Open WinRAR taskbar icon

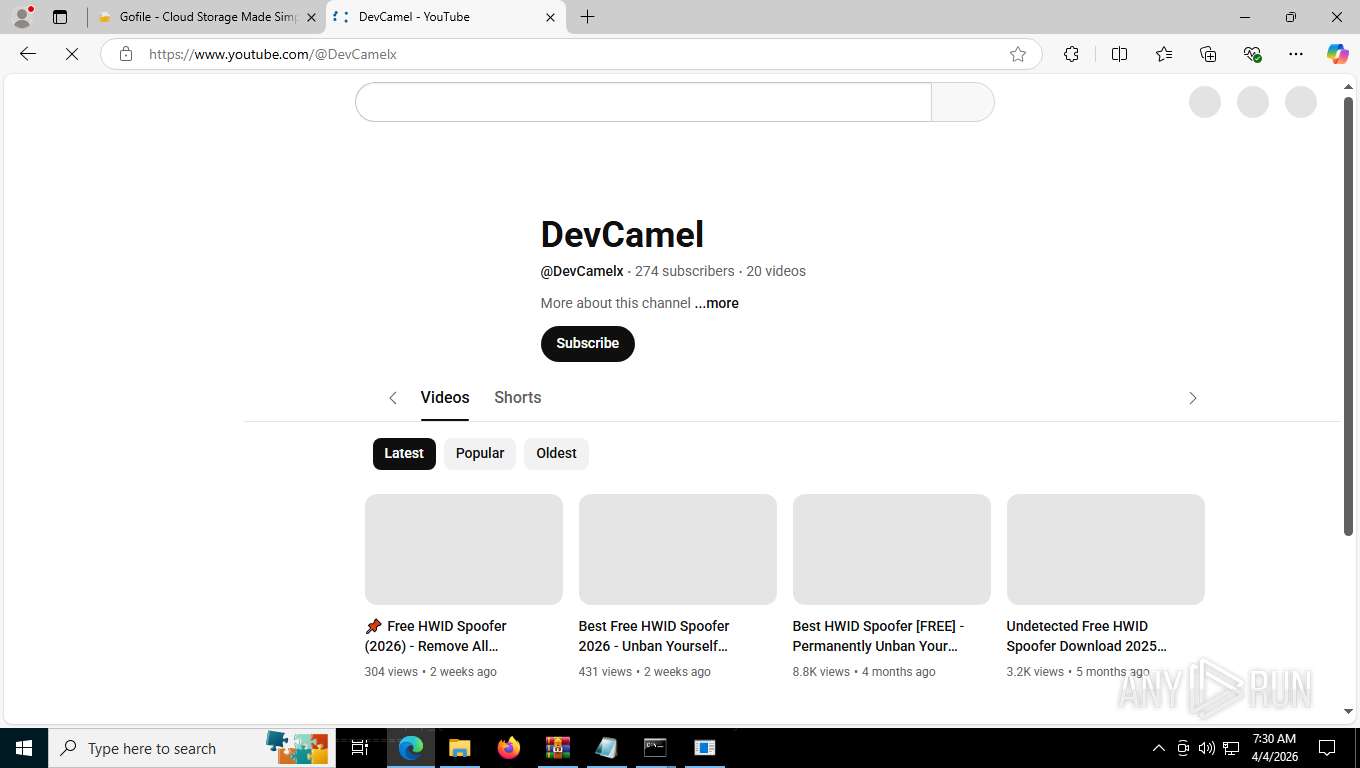pos(558,748)
